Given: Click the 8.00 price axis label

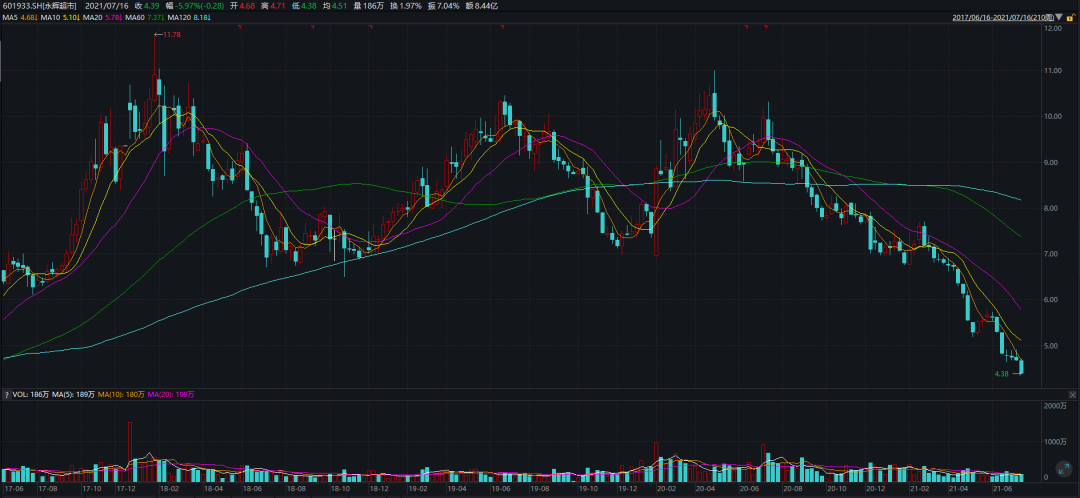Looking at the screenshot, I should [x=1052, y=208].
